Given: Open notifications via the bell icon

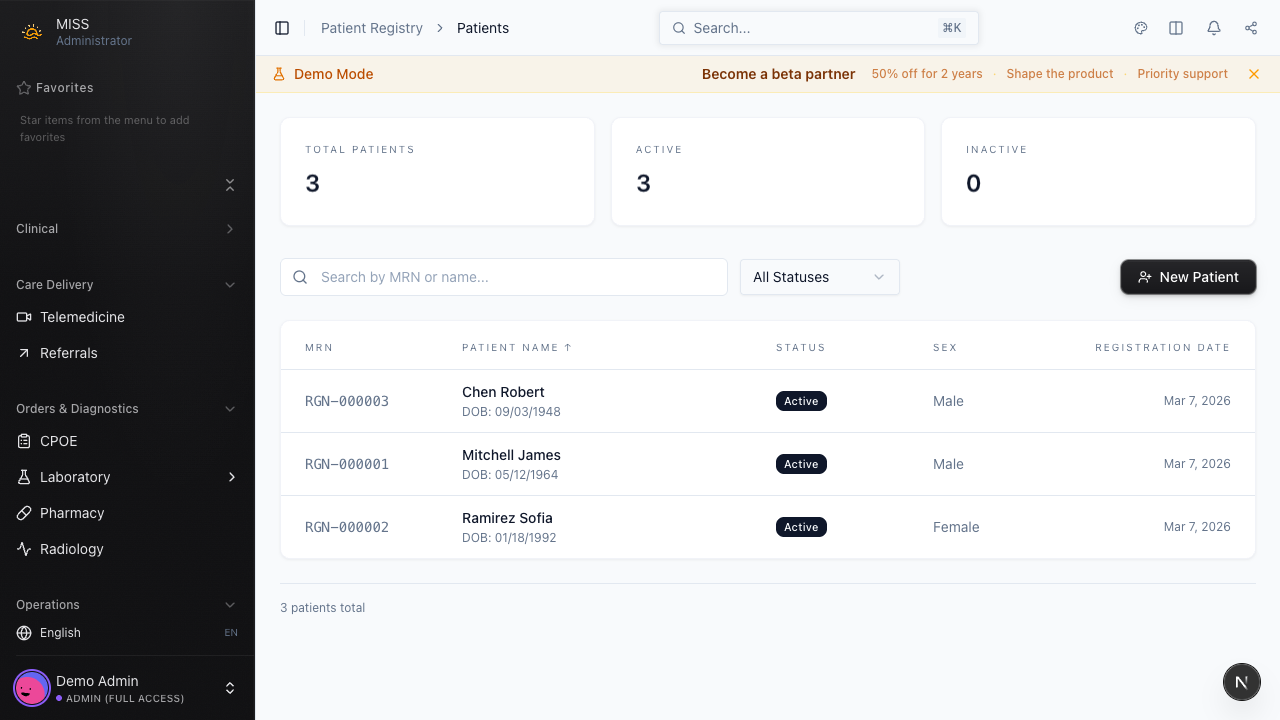Looking at the screenshot, I should point(1214,28).
